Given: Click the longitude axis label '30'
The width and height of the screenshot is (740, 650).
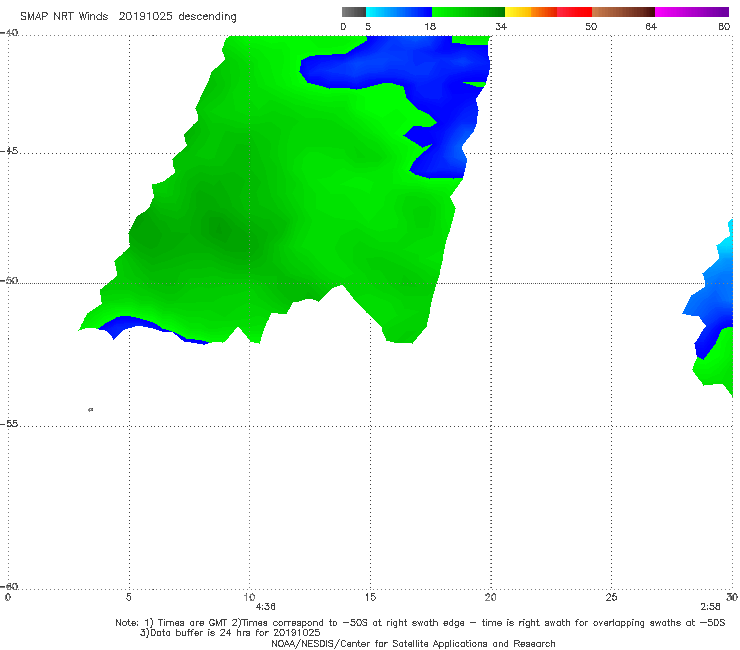Looking at the screenshot, I should click(732, 598).
